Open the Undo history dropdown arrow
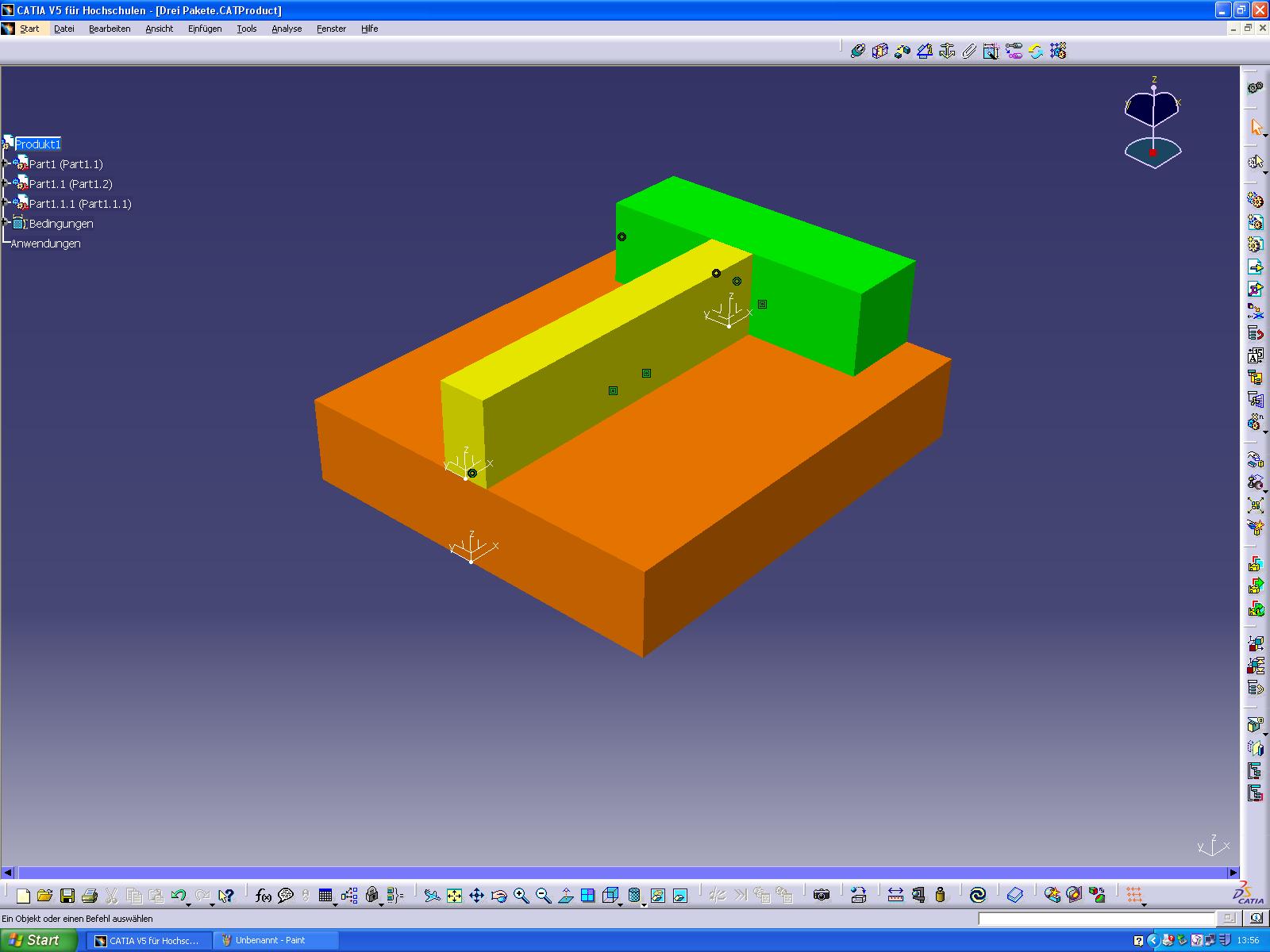This screenshot has height=952, width=1270. click(189, 904)
